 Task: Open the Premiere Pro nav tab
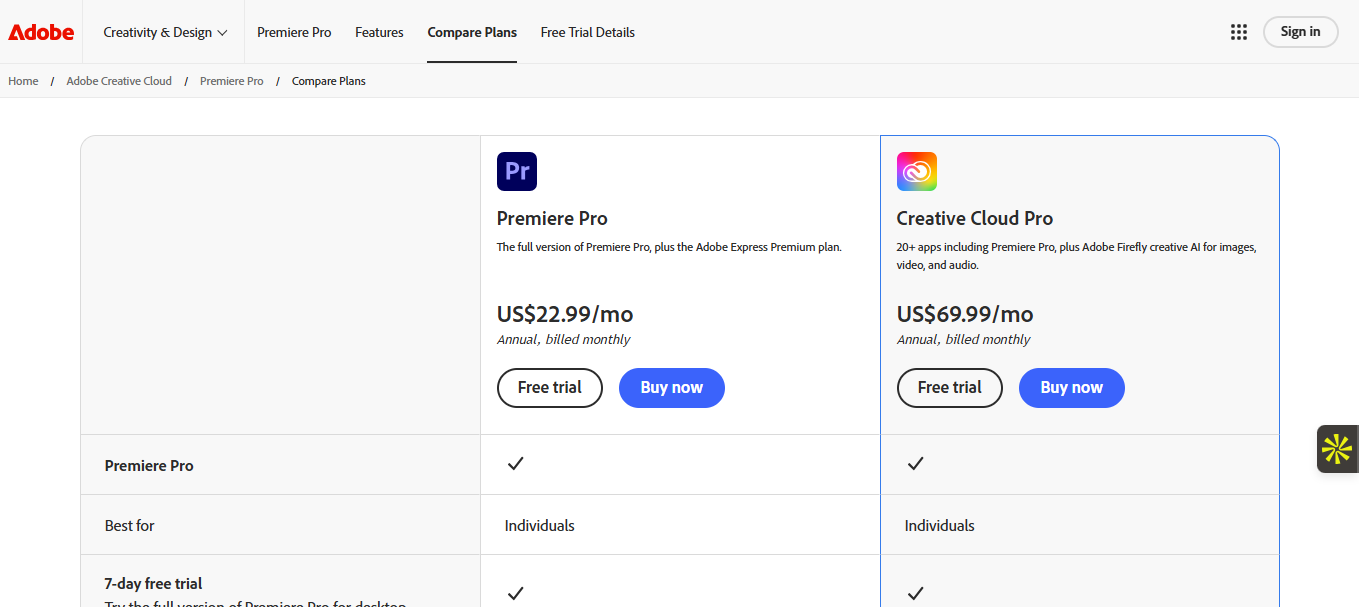294,32
